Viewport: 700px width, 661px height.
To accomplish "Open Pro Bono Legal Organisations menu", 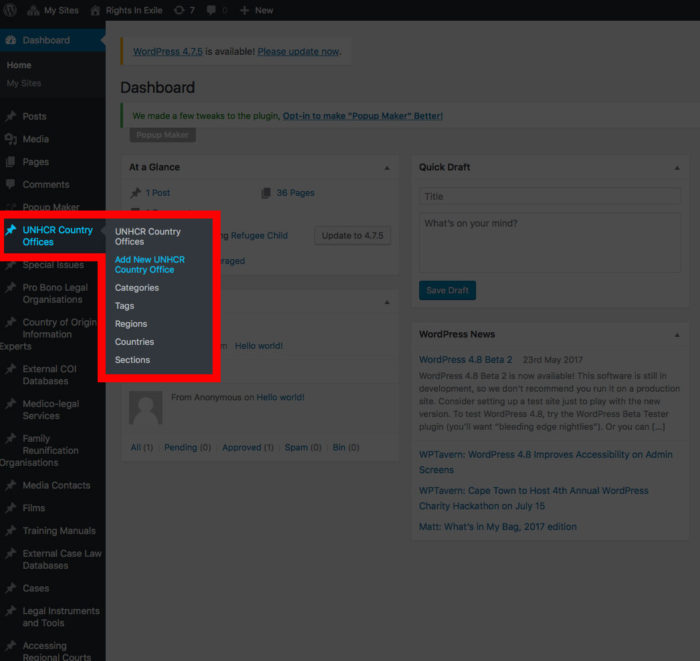I will [53, 294].
